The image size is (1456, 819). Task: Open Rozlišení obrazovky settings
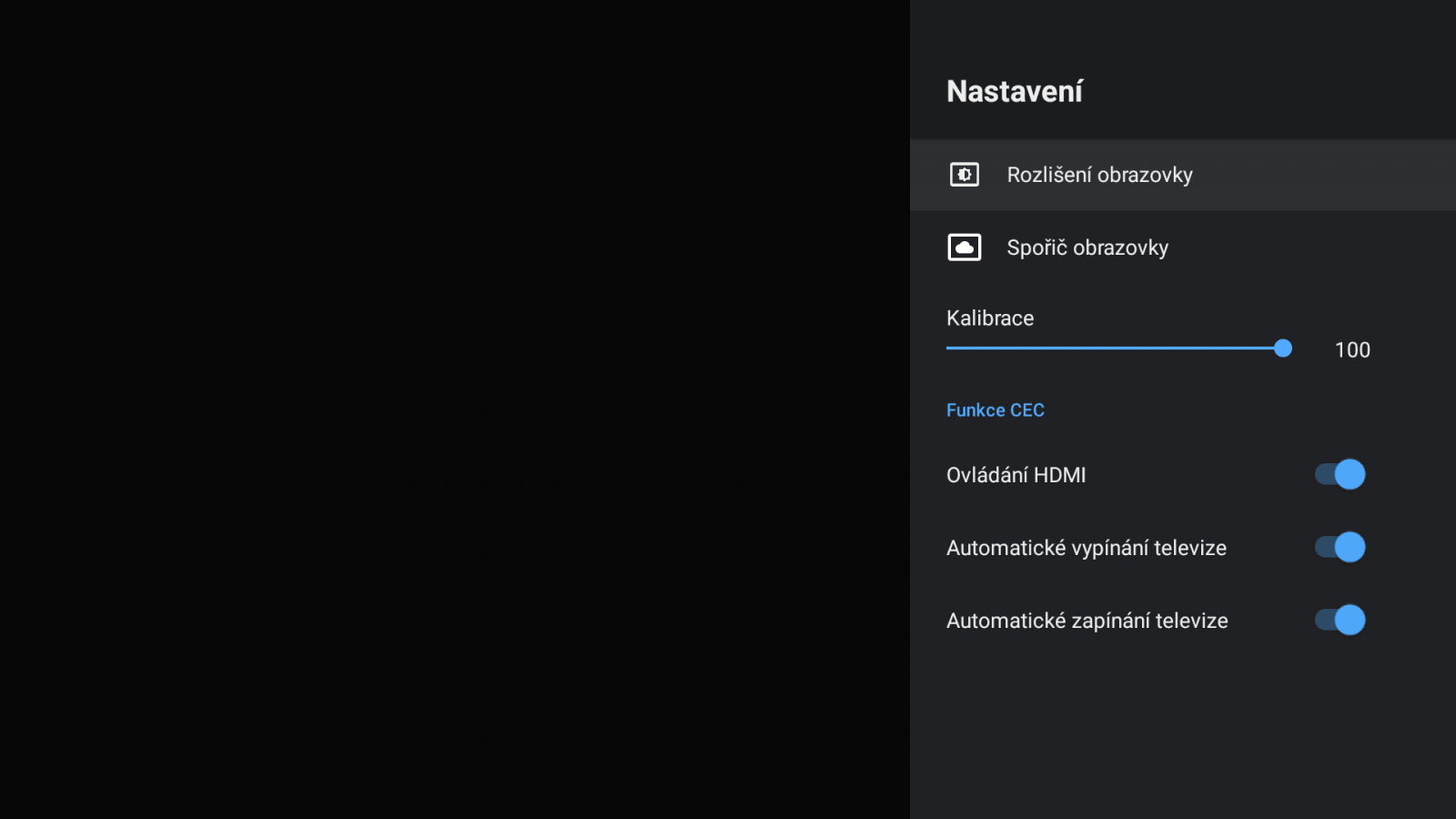click(x=1100, y=175)
